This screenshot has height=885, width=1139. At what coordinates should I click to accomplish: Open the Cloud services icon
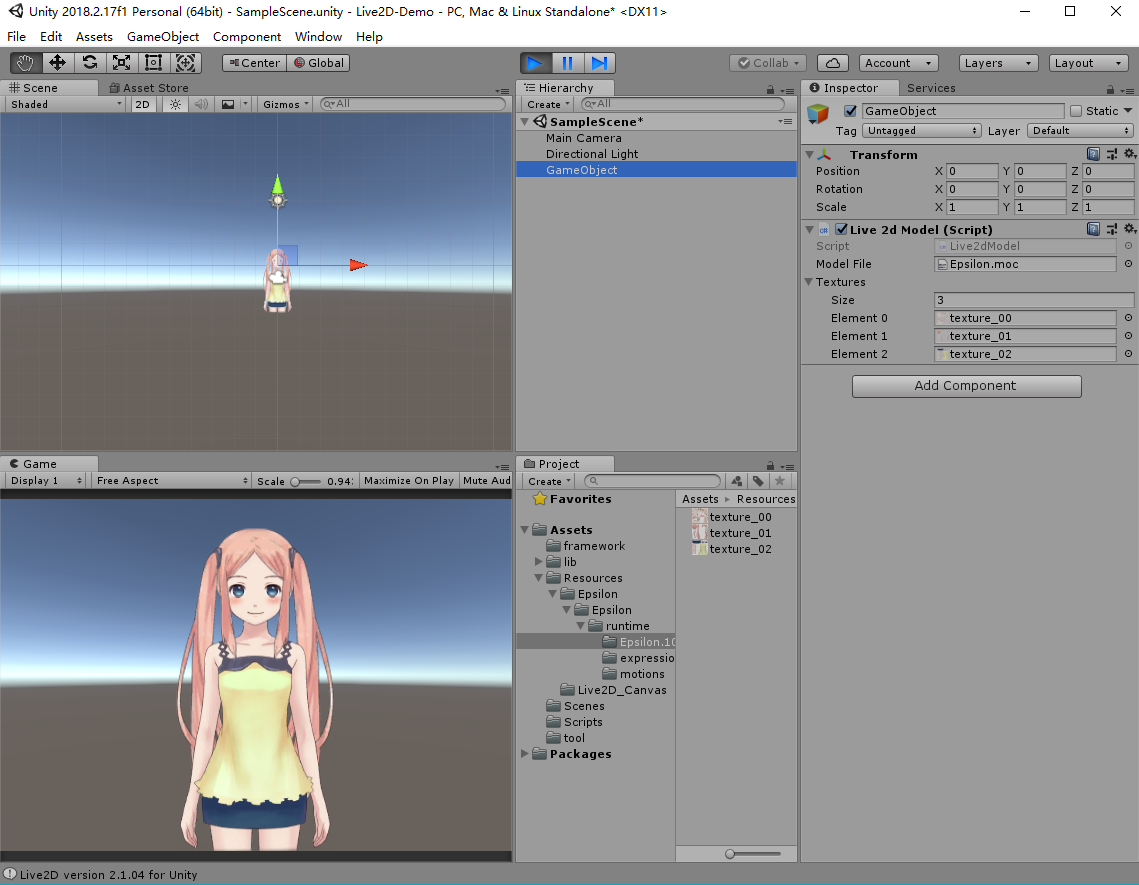click(x=833, y=63)
